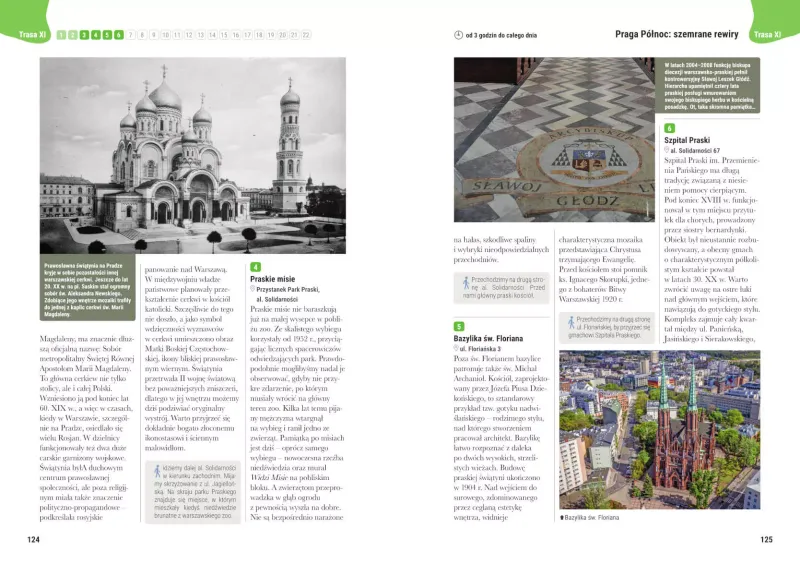This screenshot has height=576, width=800.
Task: Click the walking figure icon in Idziemy dalej box
Action: coord(157,471)
